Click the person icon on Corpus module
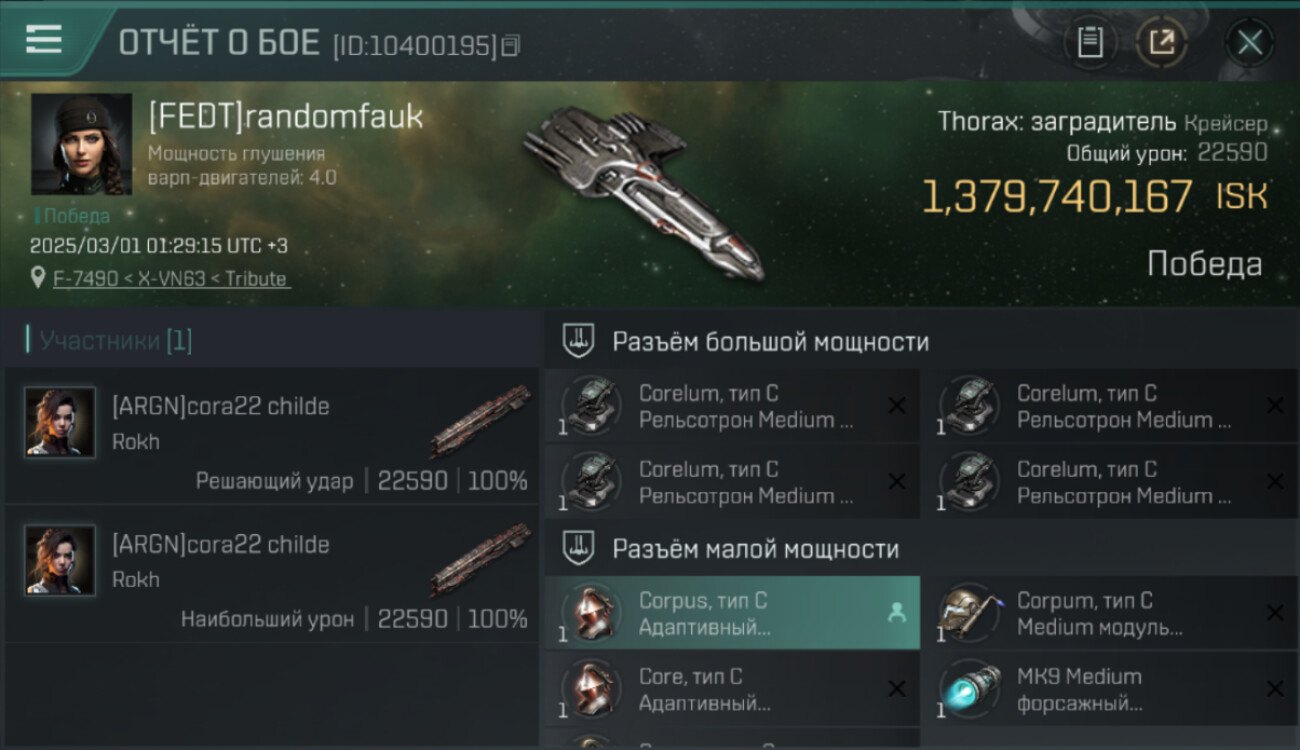 [897, 613]
